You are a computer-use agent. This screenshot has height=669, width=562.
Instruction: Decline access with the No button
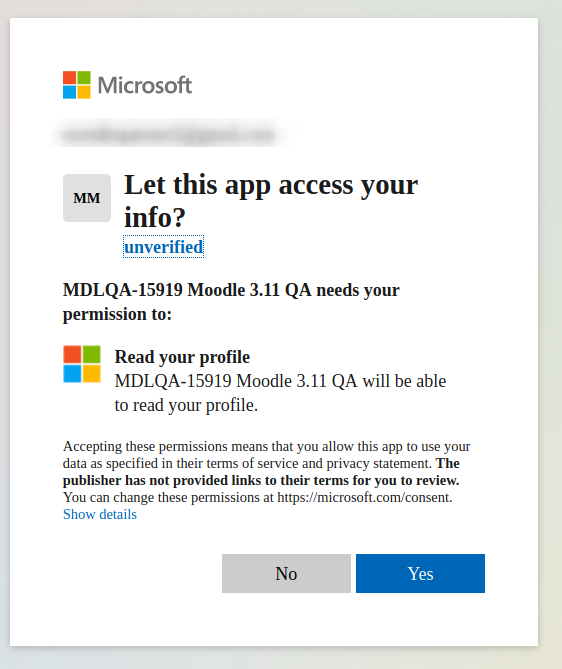286,573
